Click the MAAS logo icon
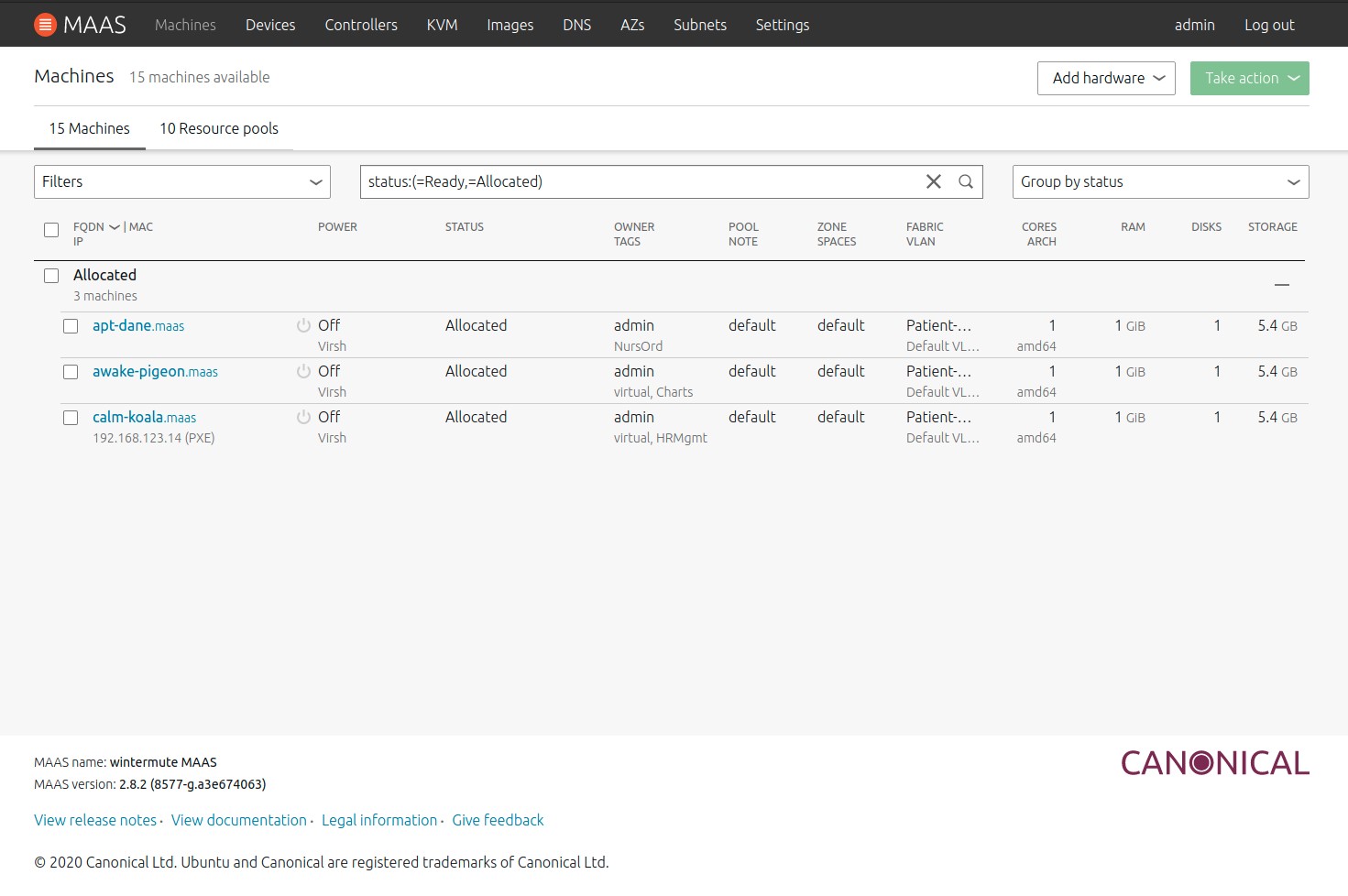 45,25
